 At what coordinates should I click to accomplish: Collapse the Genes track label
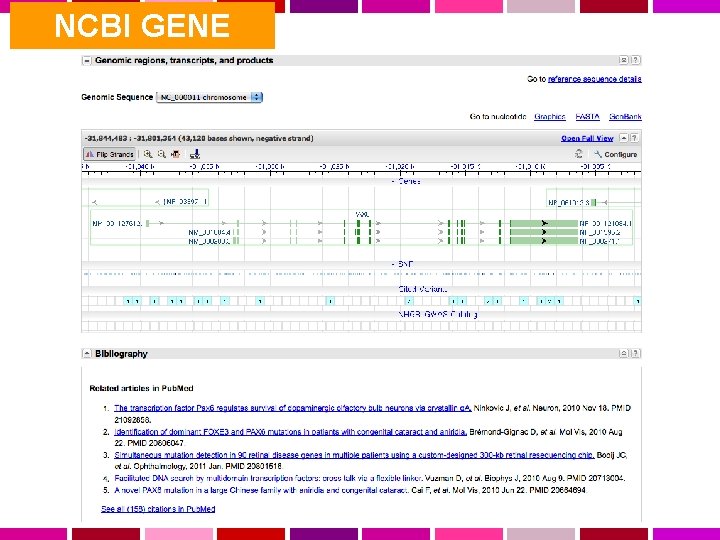(x=406, y=181)
